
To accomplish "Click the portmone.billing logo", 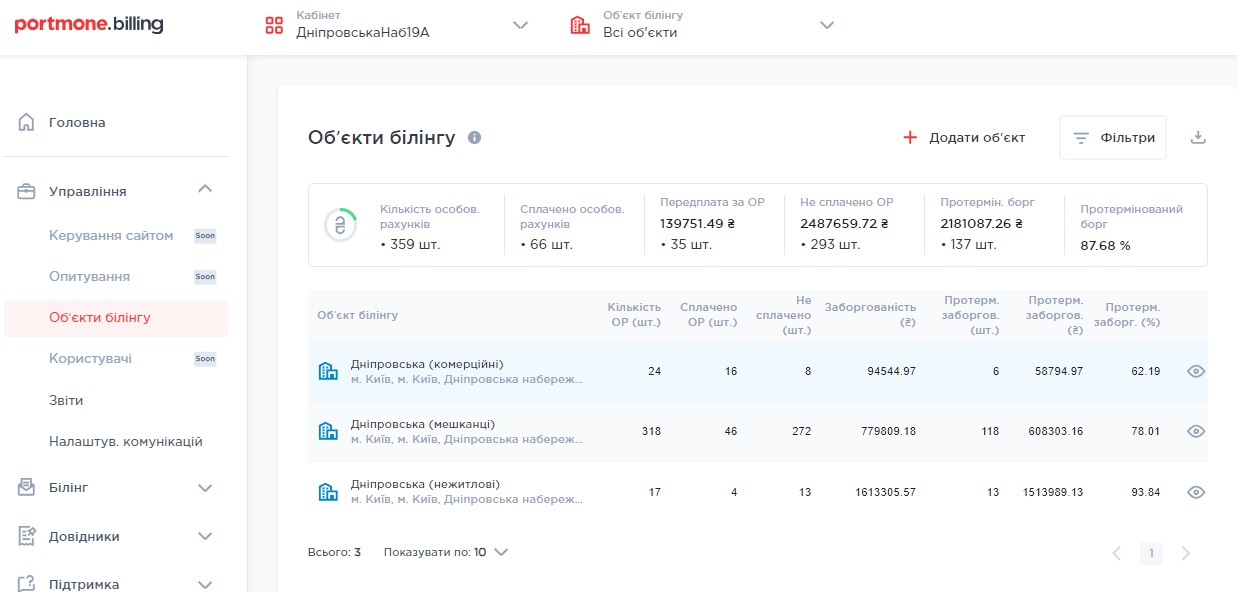I will point(89,25).
